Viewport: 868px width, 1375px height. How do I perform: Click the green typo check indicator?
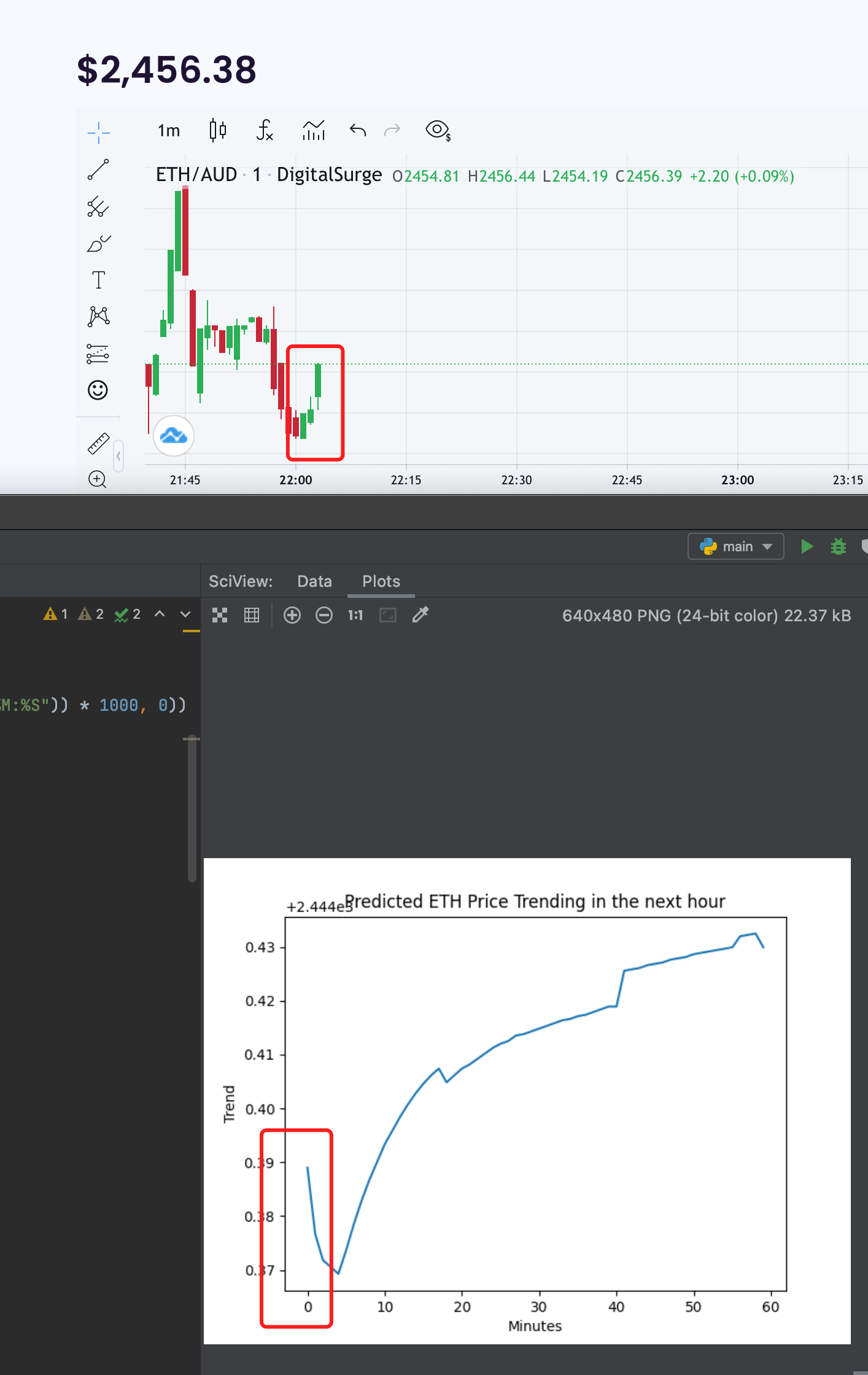coord(127,614)
